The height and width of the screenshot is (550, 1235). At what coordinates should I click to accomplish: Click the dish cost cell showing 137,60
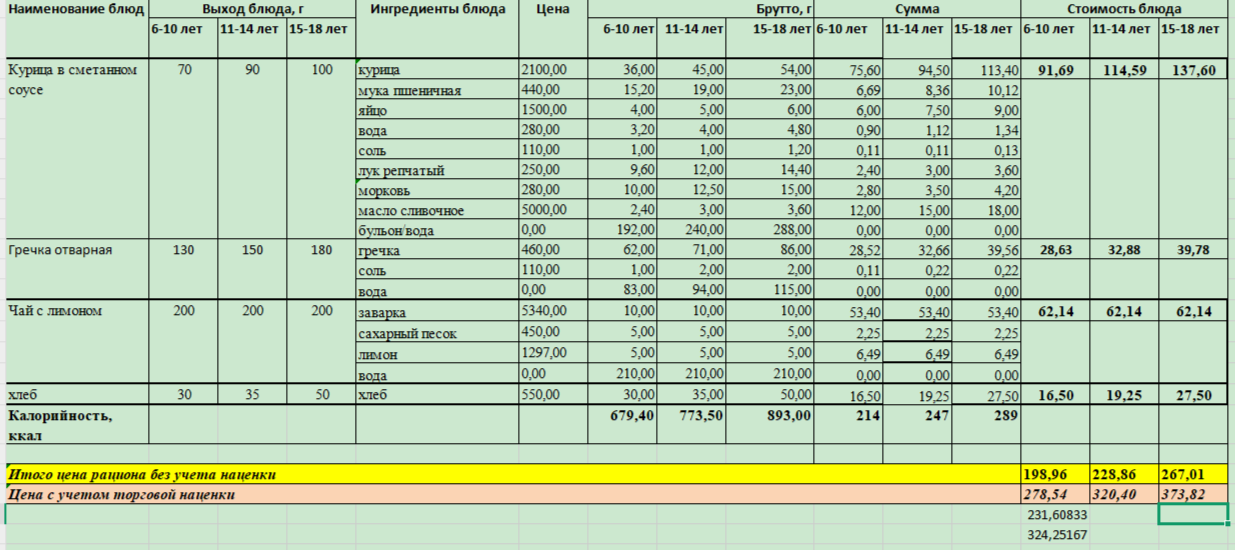point(1193,71)
